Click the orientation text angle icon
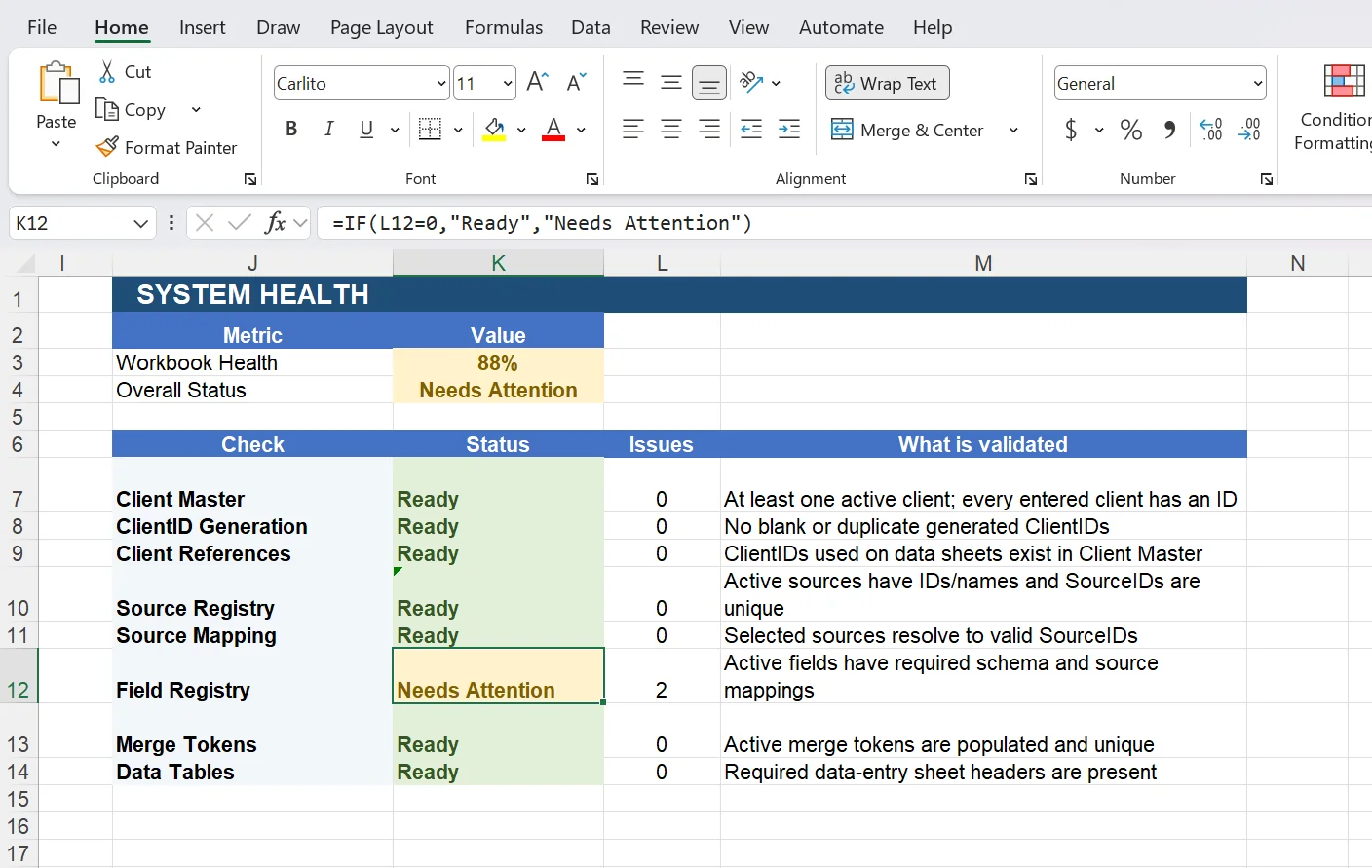Screen dimensions: 1372x868 pyautogui.click(x=751, y=82)
